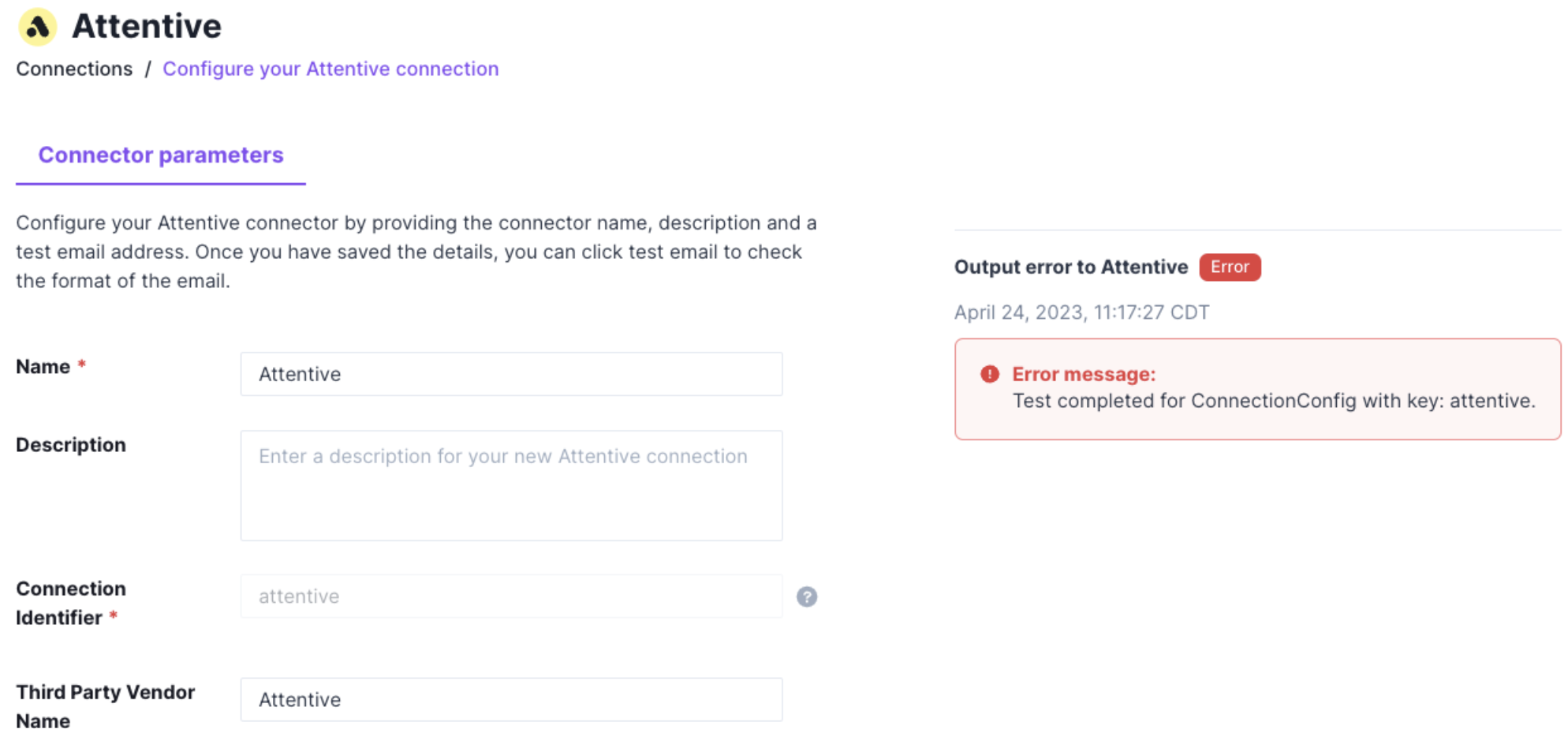Click the red error message alert icon
Screen dimensions: 1568x729
(989, 374)
